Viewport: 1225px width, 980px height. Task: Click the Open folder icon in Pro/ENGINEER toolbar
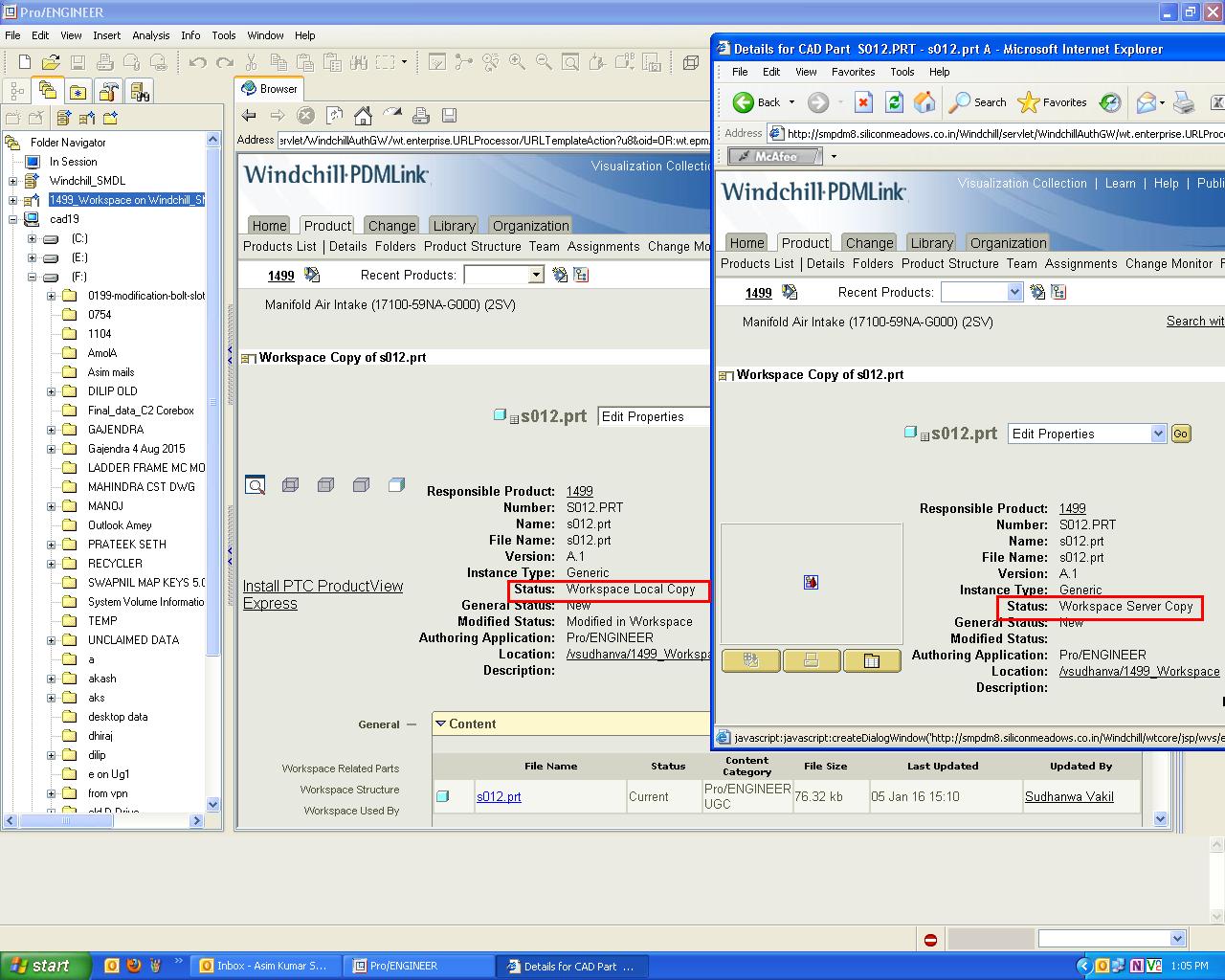tap(51, 63)
